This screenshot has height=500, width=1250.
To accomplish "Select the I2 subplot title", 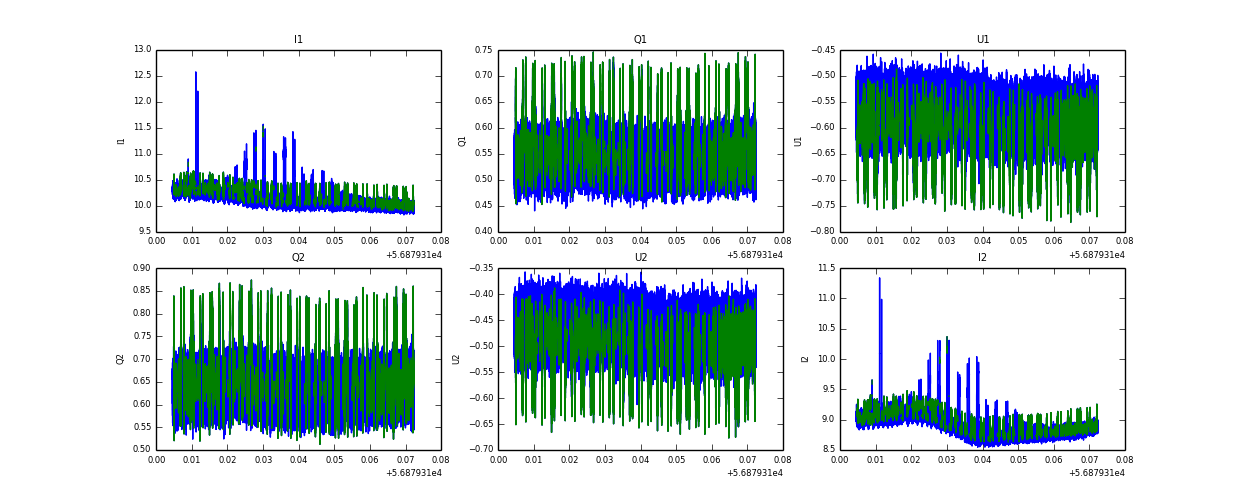I will pyautogui.click(x=982, y=258).
